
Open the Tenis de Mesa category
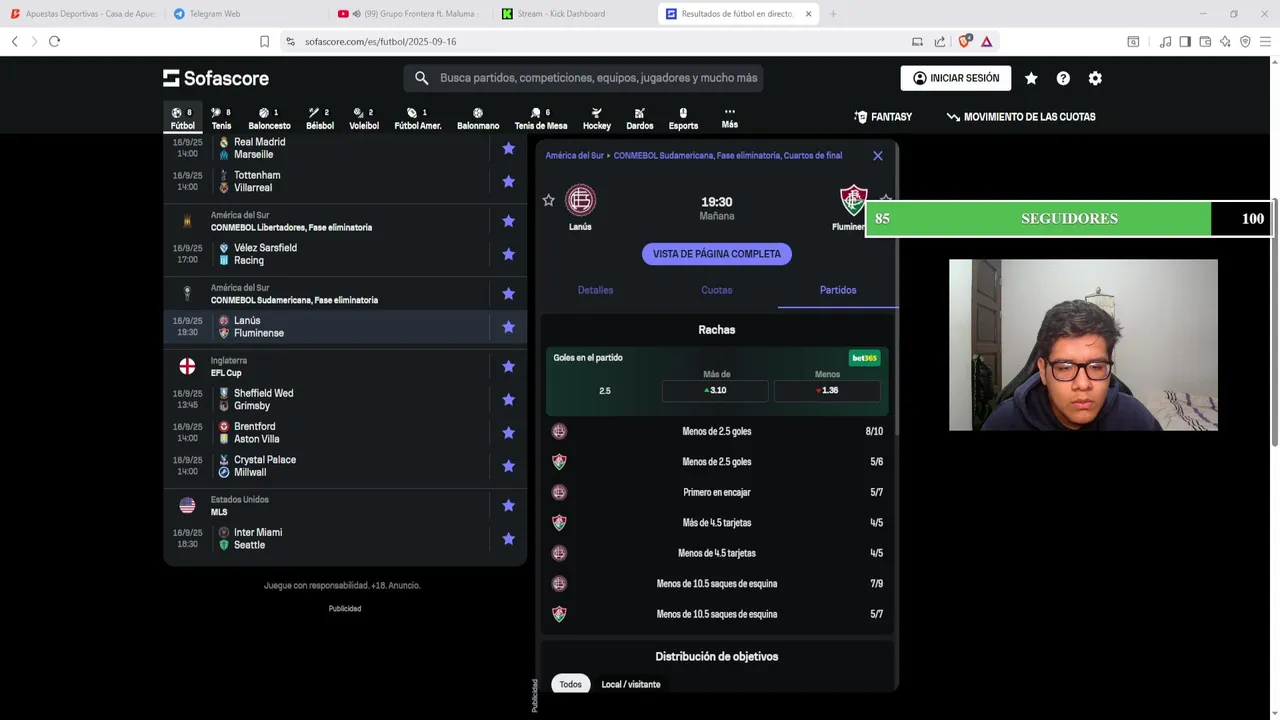coord(541,118)
